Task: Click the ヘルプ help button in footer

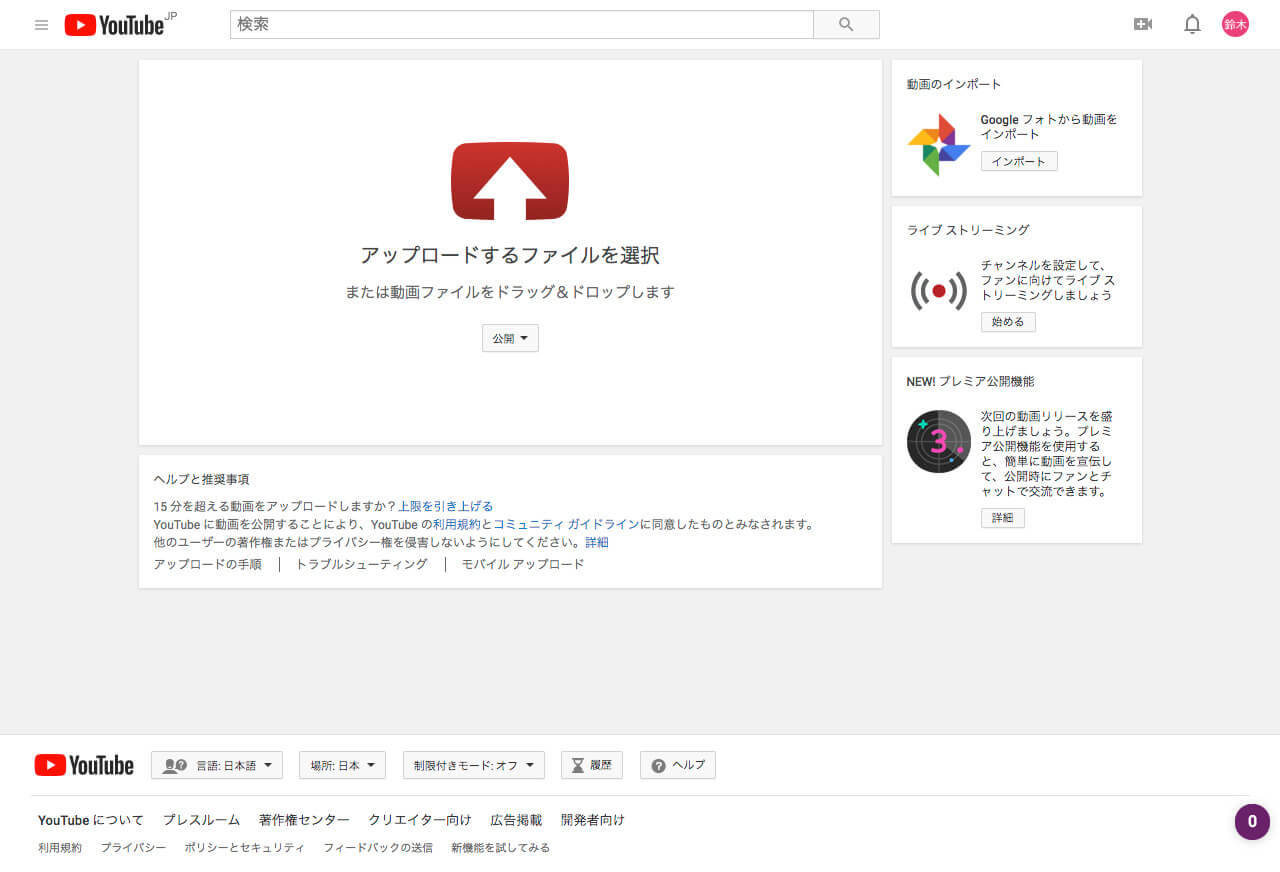Action: click(678, 765)
